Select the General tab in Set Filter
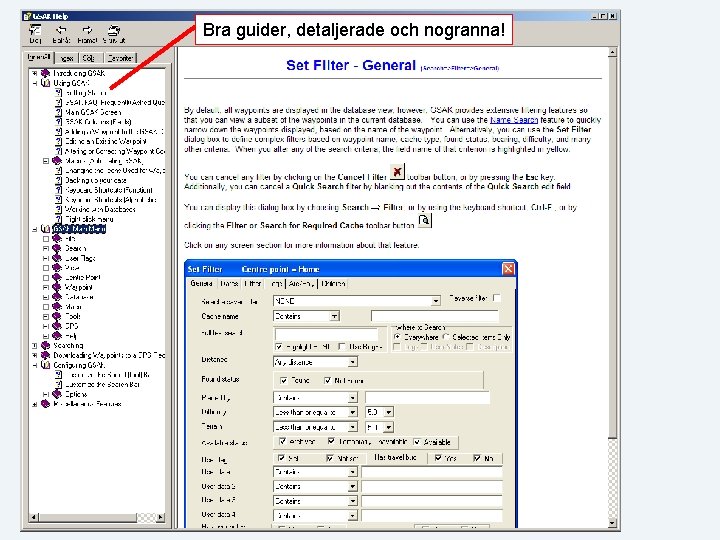Viewport: 720px width, 540px height. 201,283
